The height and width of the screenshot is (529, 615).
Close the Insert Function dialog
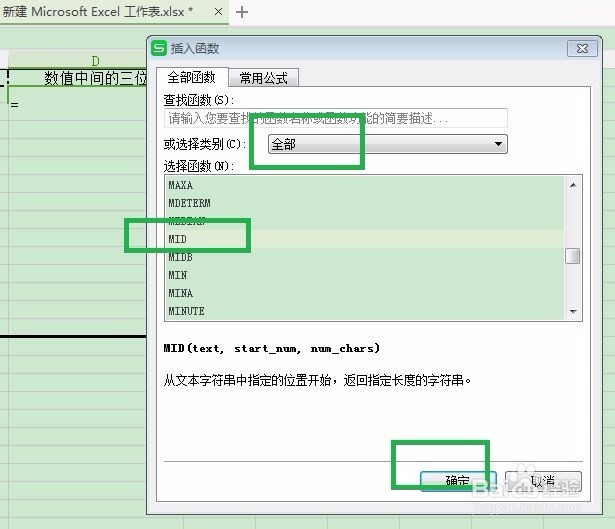pyautogui.click(x=582, y=49)
